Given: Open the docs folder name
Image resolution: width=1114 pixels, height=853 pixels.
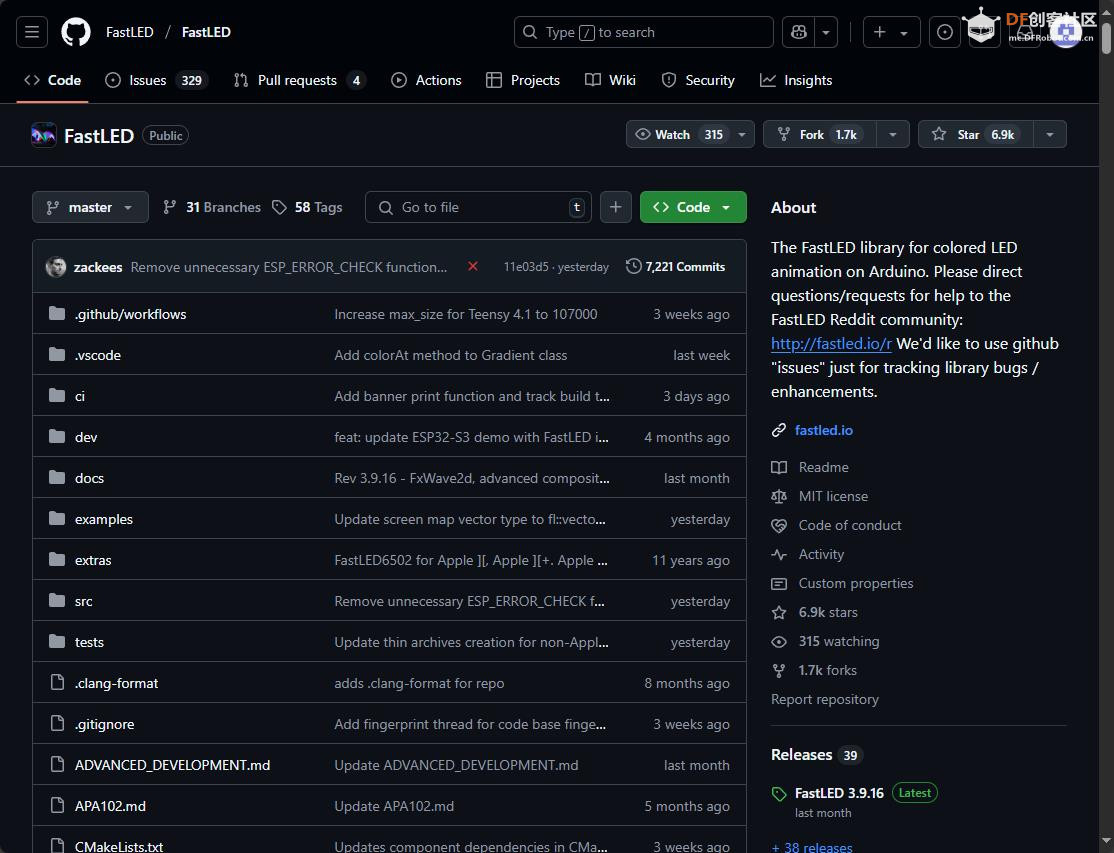Looking at the screenshot, I should (90, 478).
